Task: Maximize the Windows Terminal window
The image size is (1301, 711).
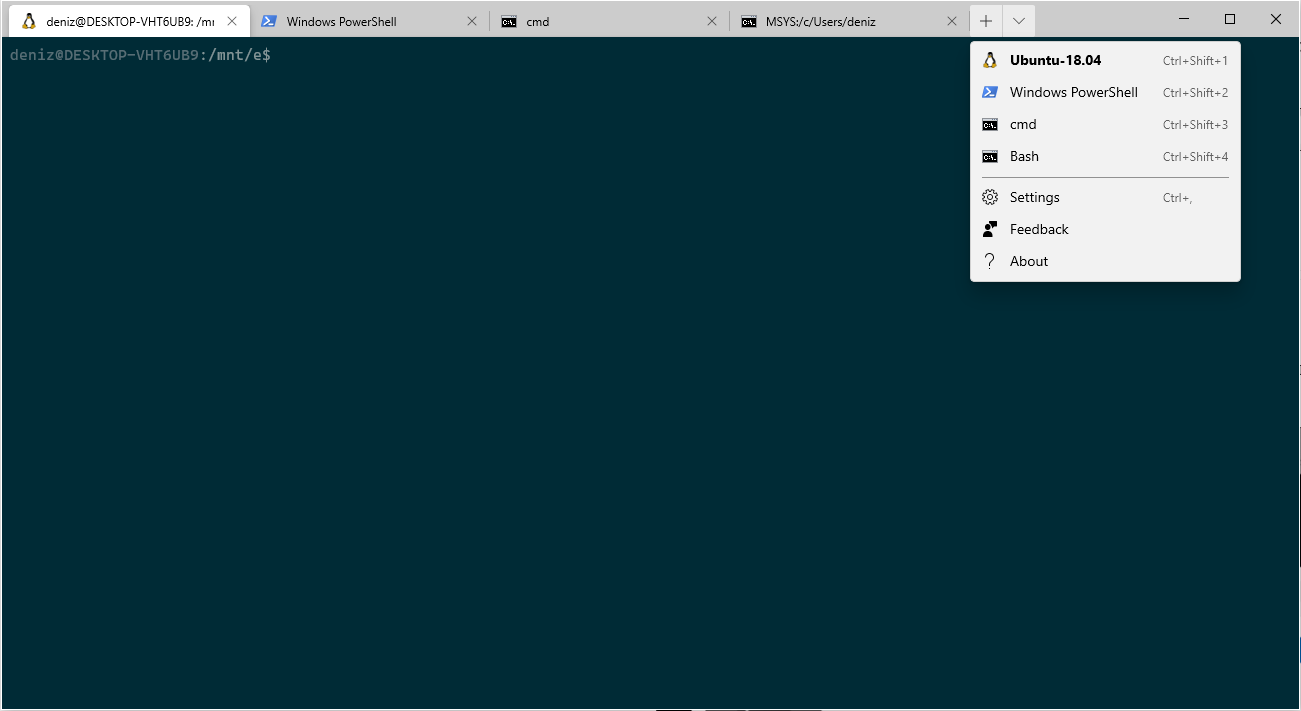Action: click(1230, 19)
